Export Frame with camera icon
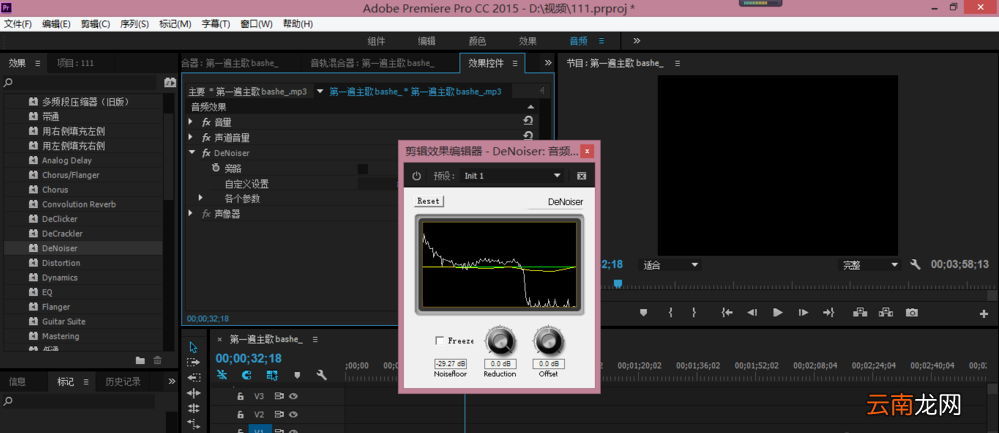Image resolution: width=999 pixels, height=433 pixels. (912, 313)
